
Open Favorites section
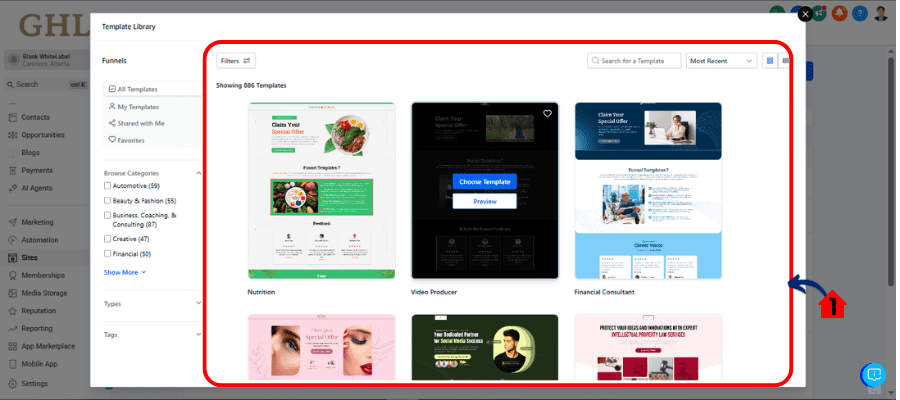coord(126,140)
